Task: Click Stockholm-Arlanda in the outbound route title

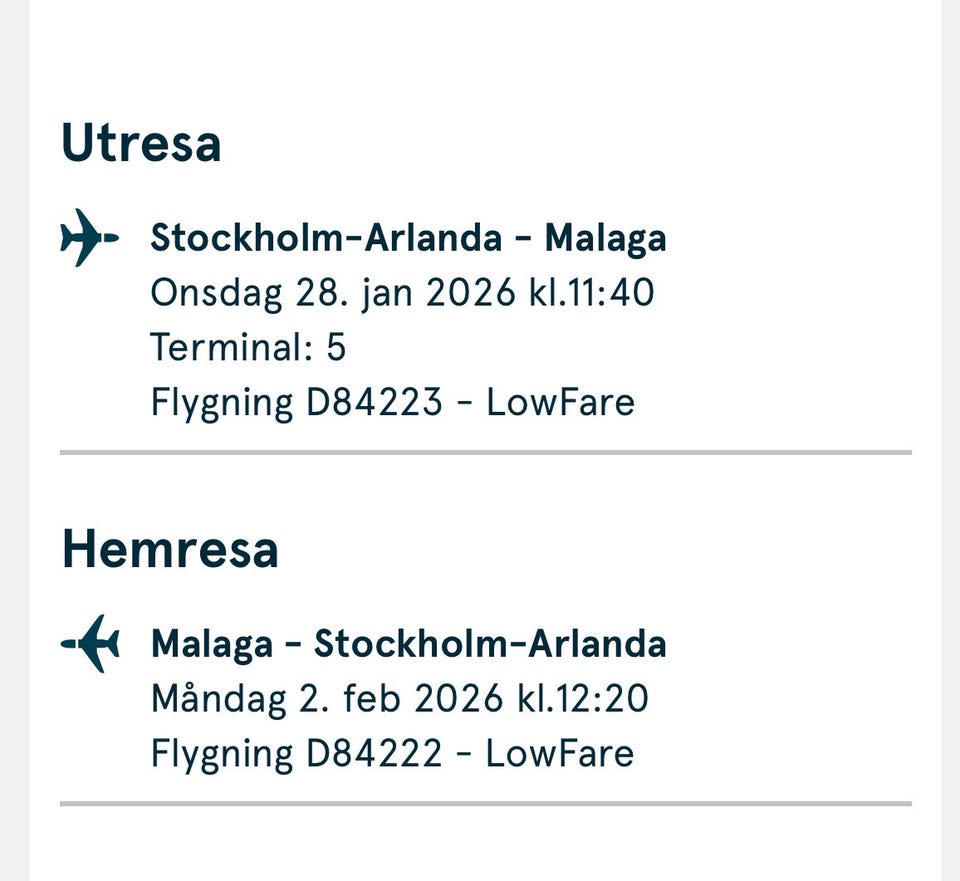Action: tap(326, 238)
